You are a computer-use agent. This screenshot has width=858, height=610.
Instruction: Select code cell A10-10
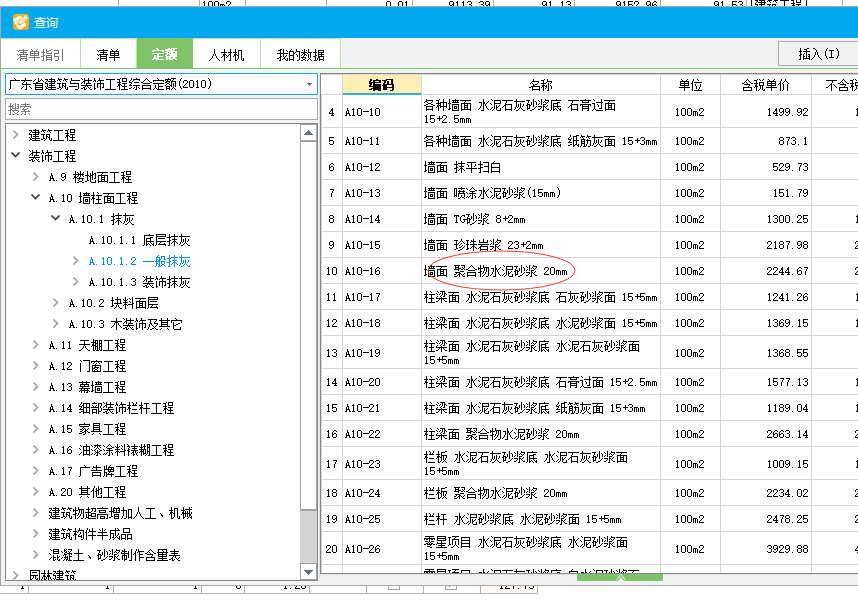(382, 112)
